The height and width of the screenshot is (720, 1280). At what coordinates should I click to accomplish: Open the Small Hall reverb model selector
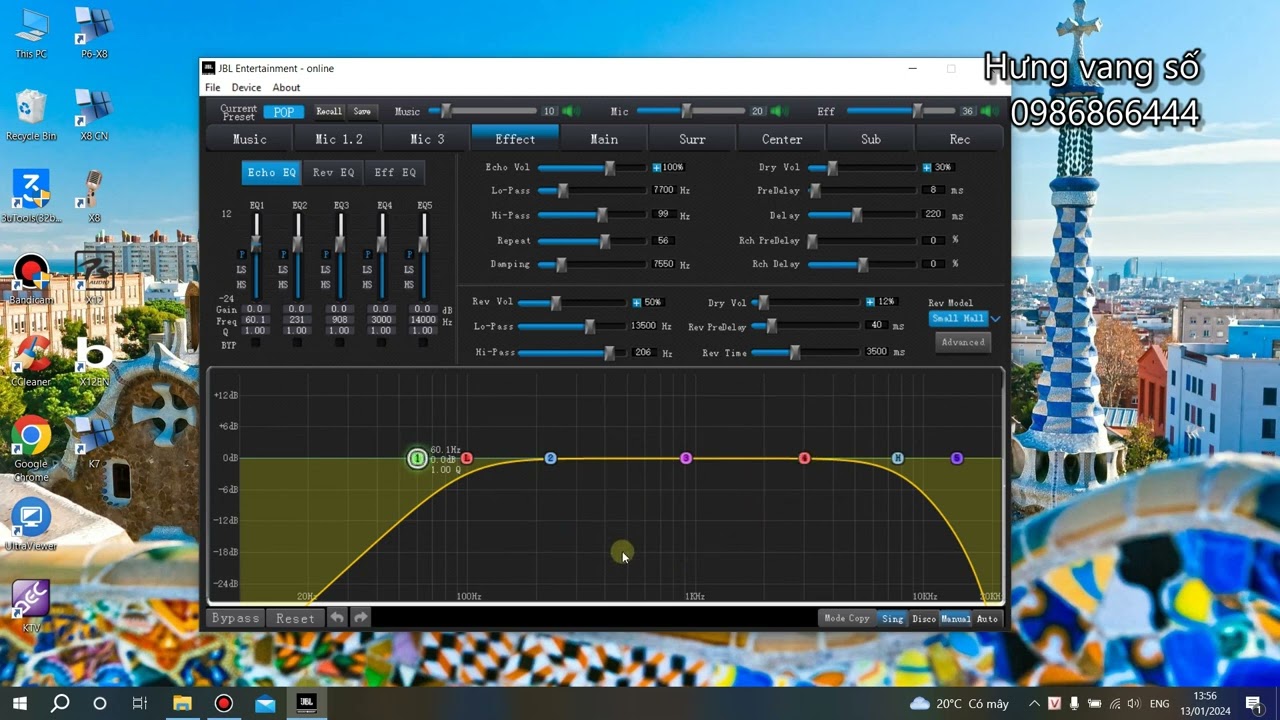[x=958, y=319]
